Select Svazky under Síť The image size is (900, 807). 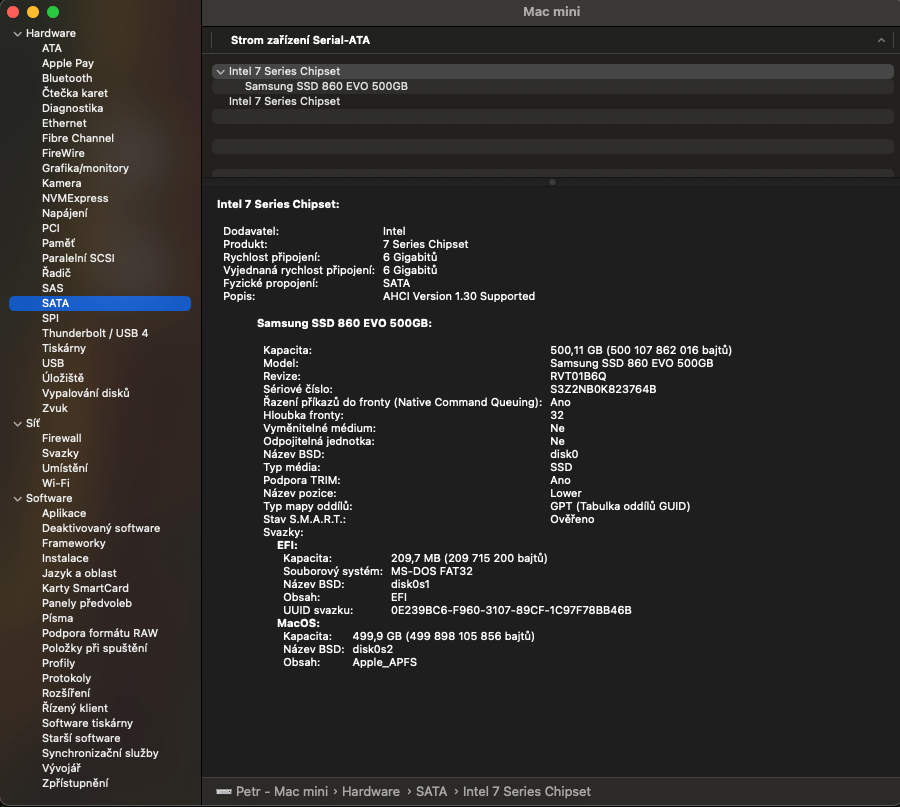coord(60,453)
